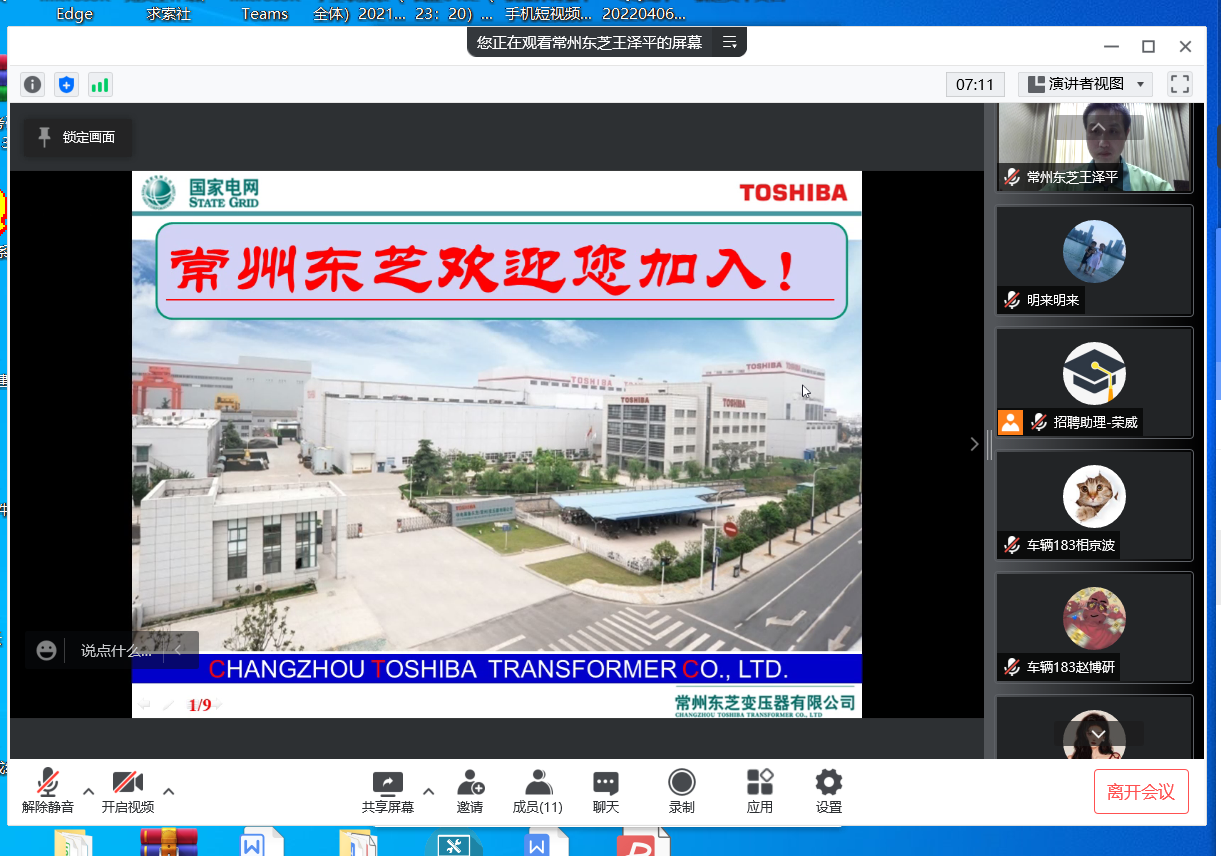Open Members (成员) list
This screenshot has height=856, width=1221.
(538, 790)
